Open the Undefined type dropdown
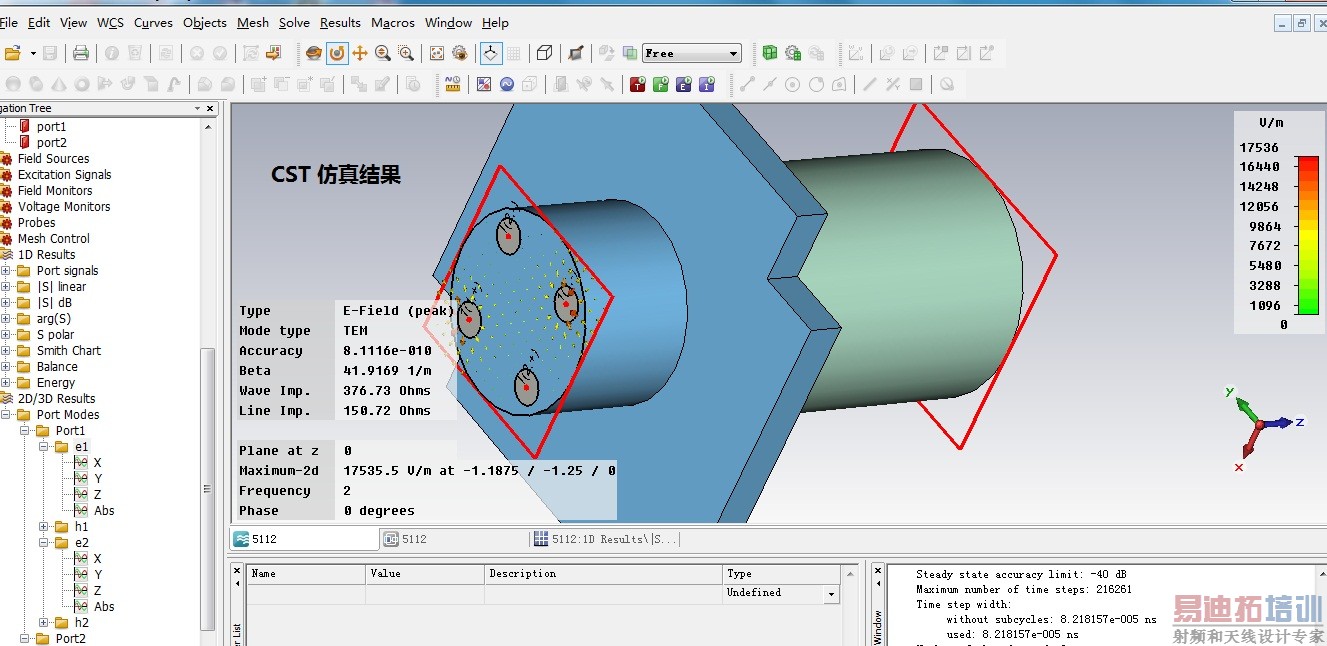Image resolution: width=1327 pixels, height=646 pixels. [831, 593]
